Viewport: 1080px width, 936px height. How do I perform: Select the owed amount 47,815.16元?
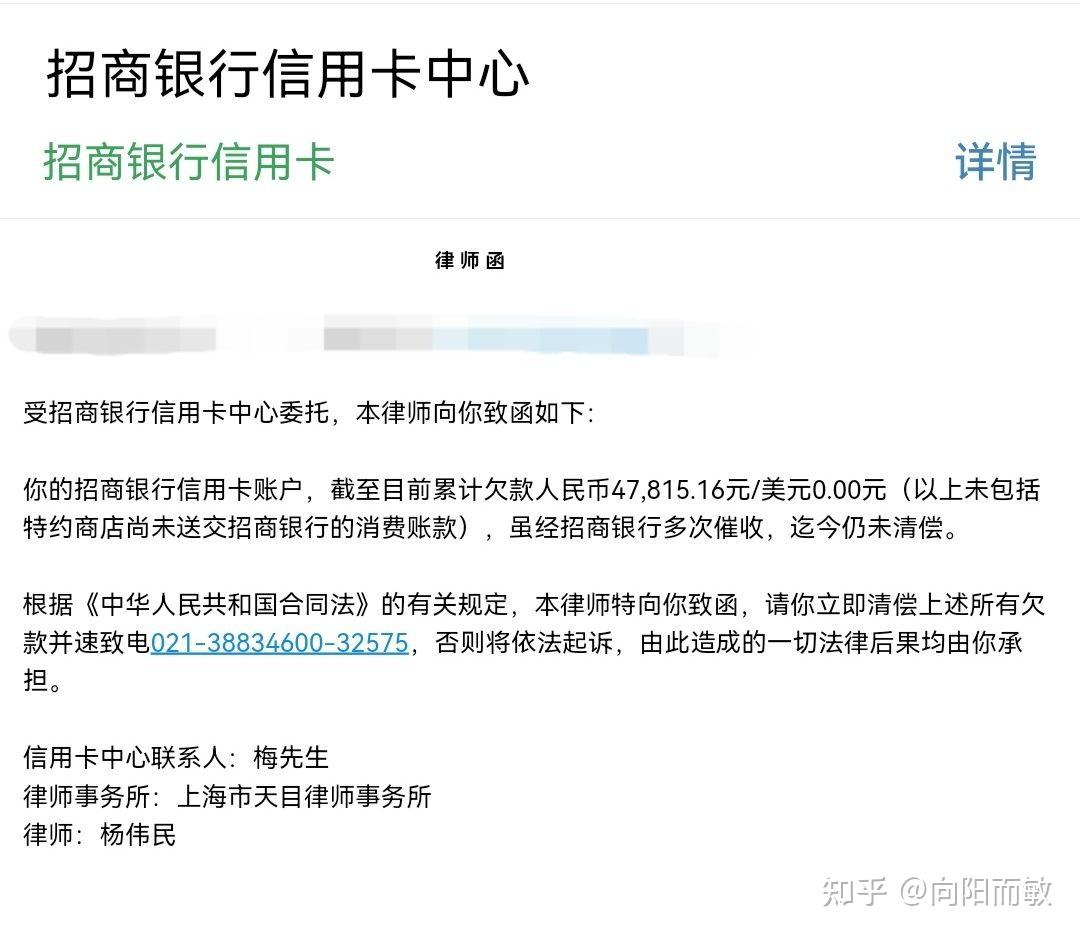coord(694,489)
